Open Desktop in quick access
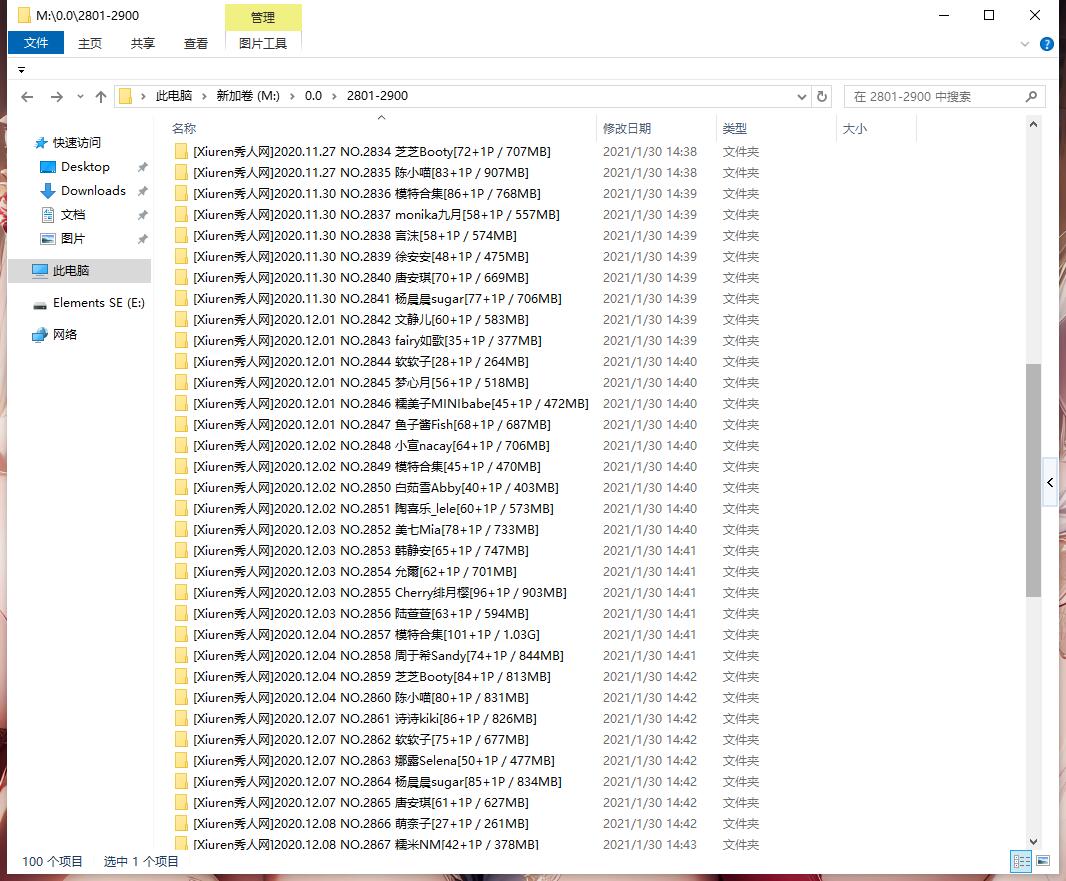Screen dimensions: 1066x881 tap(85, 167)
